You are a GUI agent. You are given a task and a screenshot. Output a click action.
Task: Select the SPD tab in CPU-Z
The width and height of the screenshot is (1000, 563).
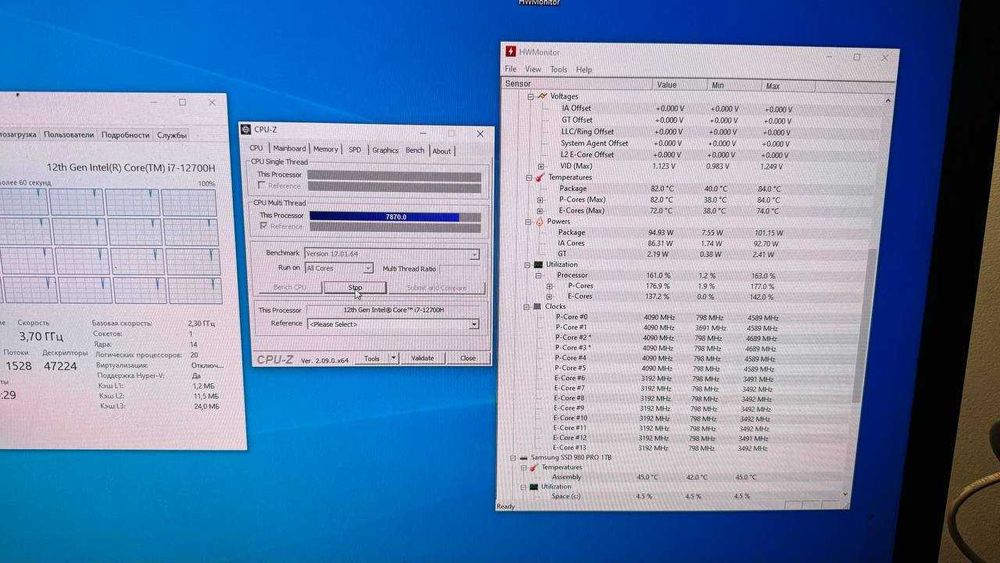coord(355,150)
